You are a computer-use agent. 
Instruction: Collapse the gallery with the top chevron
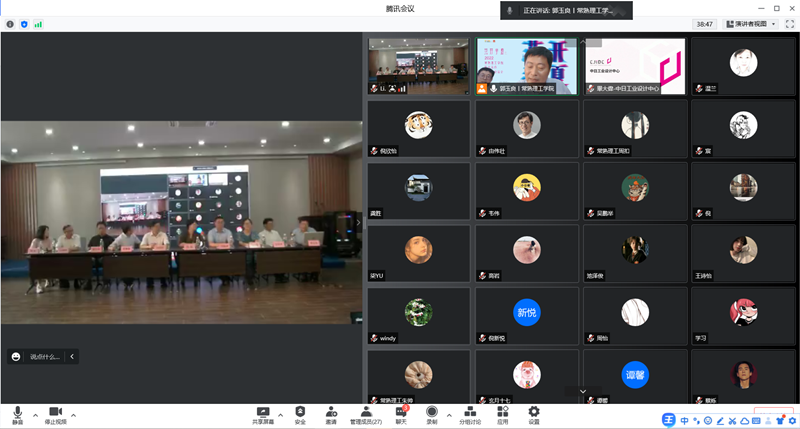[x=583, y=41]
